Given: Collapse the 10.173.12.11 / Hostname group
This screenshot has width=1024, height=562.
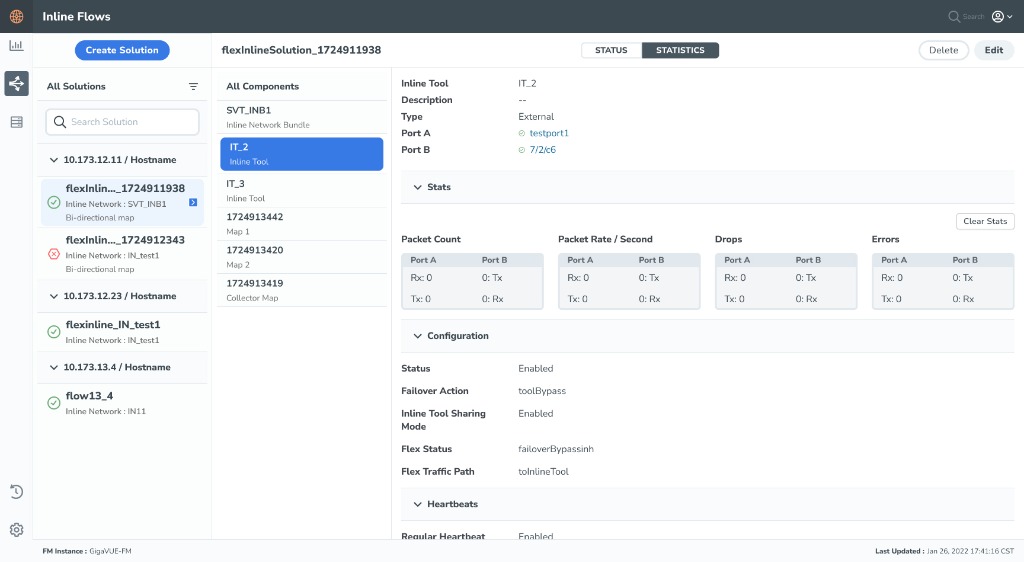Looking at the screenshot, I should 54,160.
